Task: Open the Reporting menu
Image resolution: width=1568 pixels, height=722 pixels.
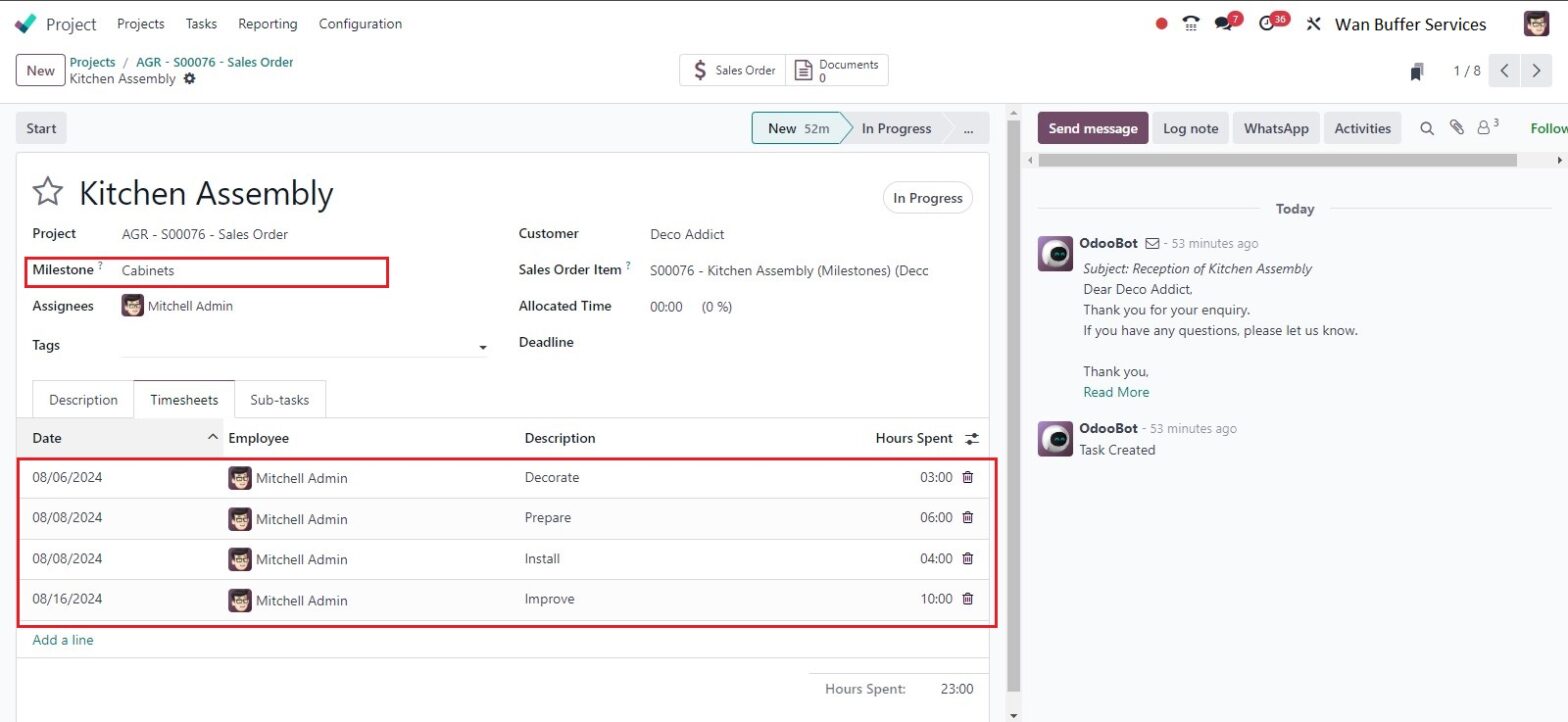Action: (x=268, y=24)
